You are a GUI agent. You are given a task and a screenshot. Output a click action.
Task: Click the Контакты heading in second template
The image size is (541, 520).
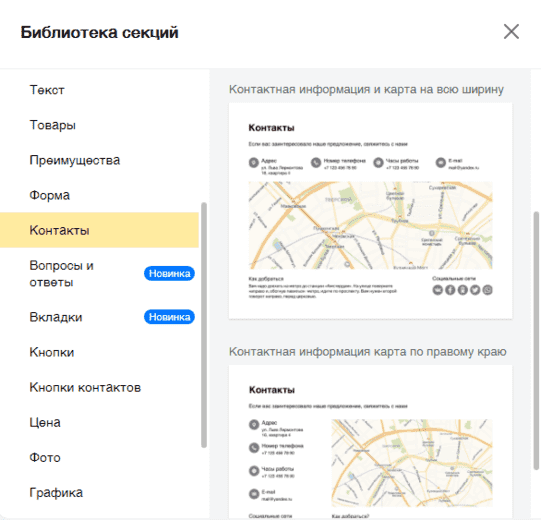click(x=272, y=390)
